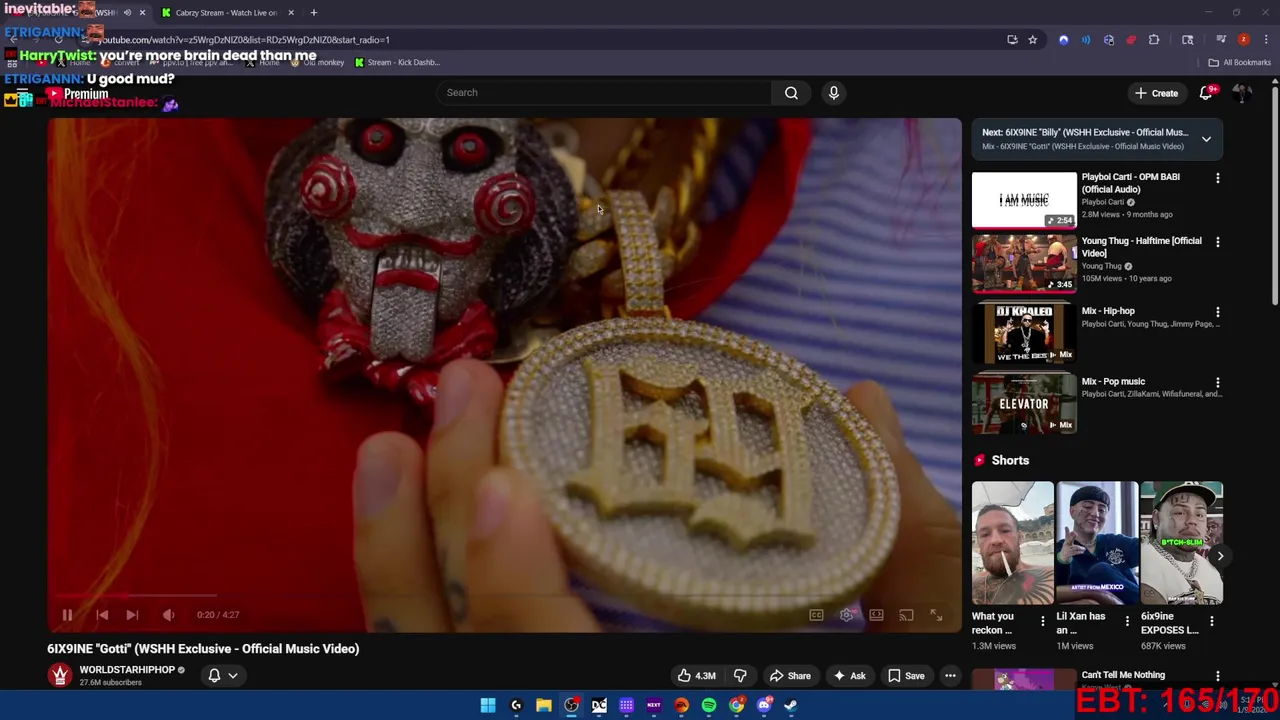Open options menu for Young Thug Halftime
Image resolution: width=1280 pixels, height=720 pixels.
1217,242
